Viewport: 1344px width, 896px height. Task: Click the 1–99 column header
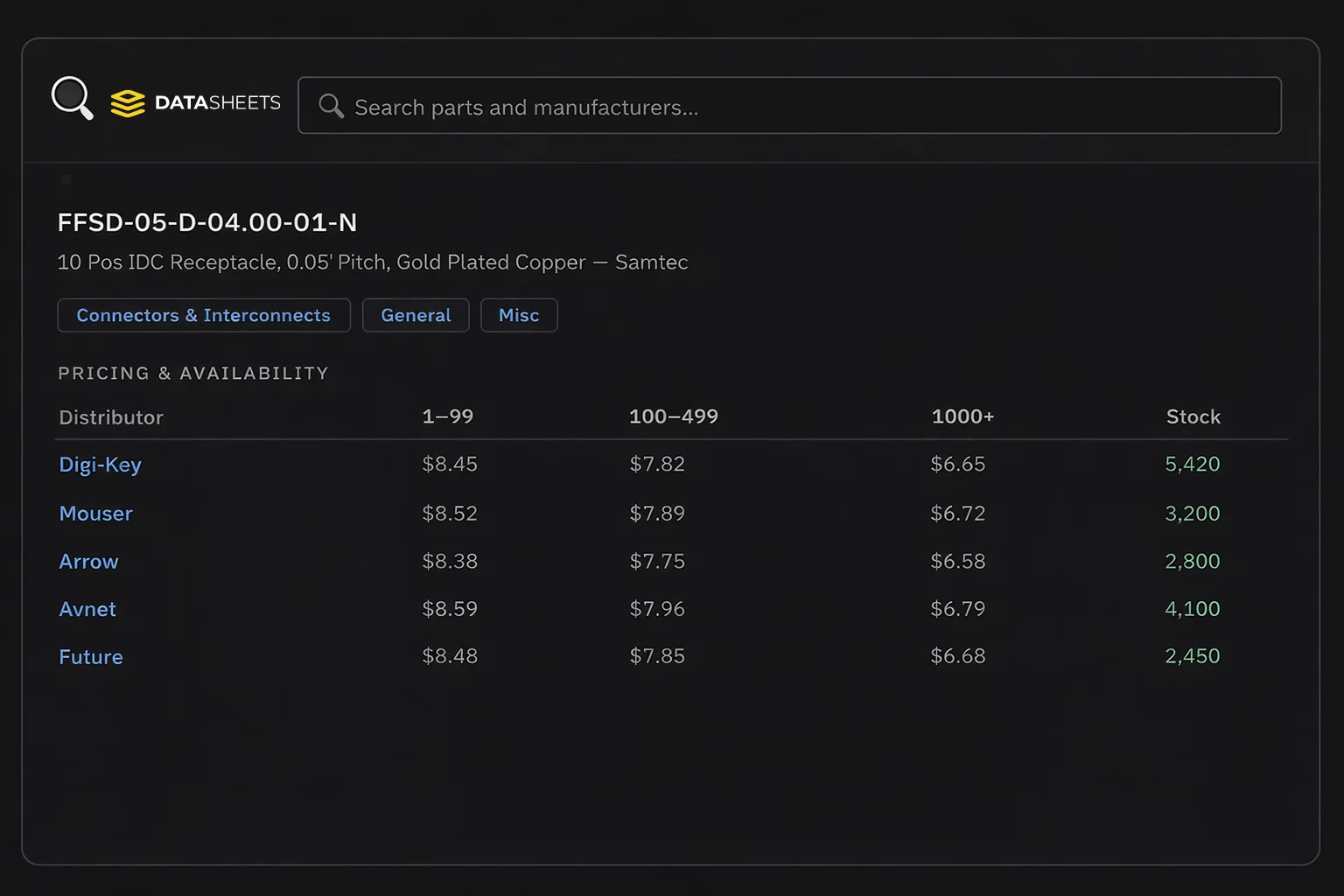pos(448,416)
